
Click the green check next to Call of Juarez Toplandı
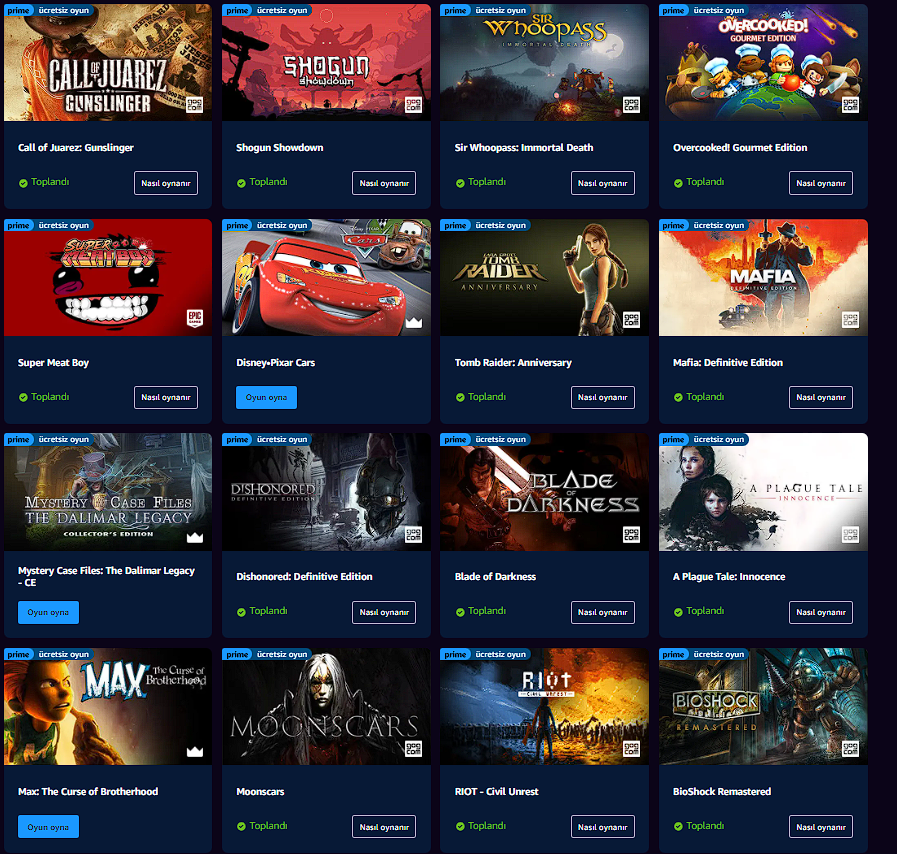[23, 183]
